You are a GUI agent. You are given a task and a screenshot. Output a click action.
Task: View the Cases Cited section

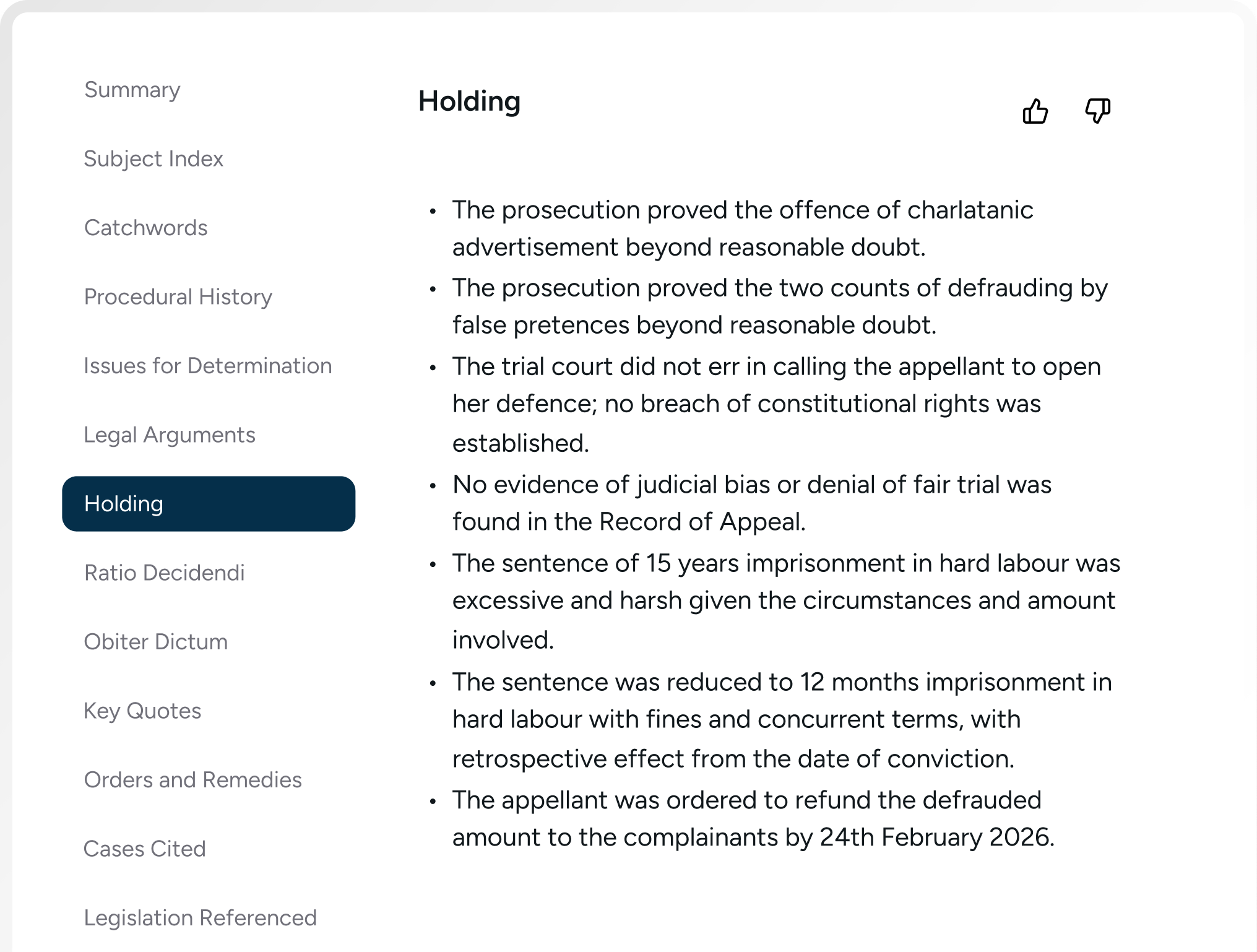[x=144, y=849]
